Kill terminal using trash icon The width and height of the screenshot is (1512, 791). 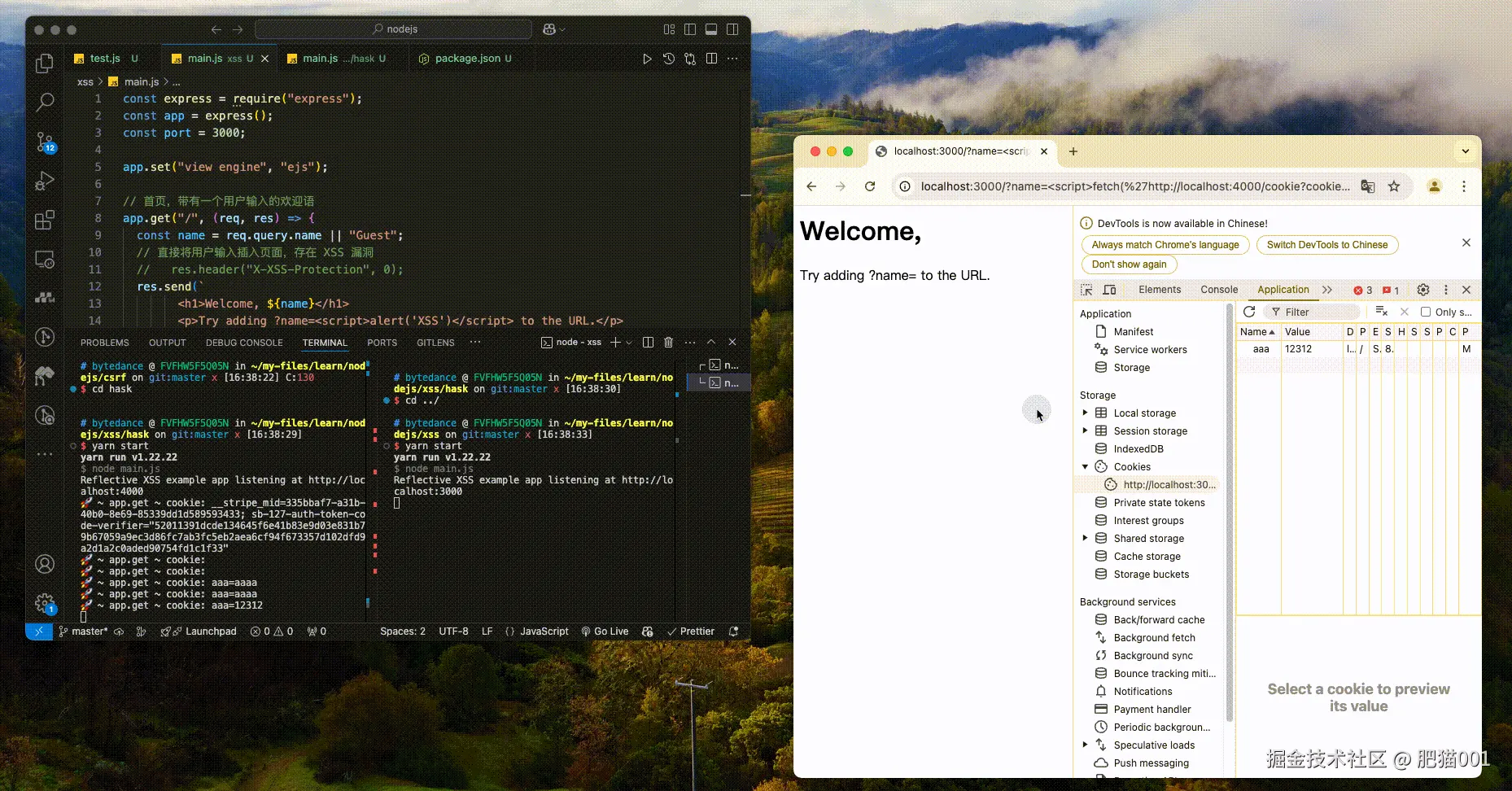click(x=669, y=343)
